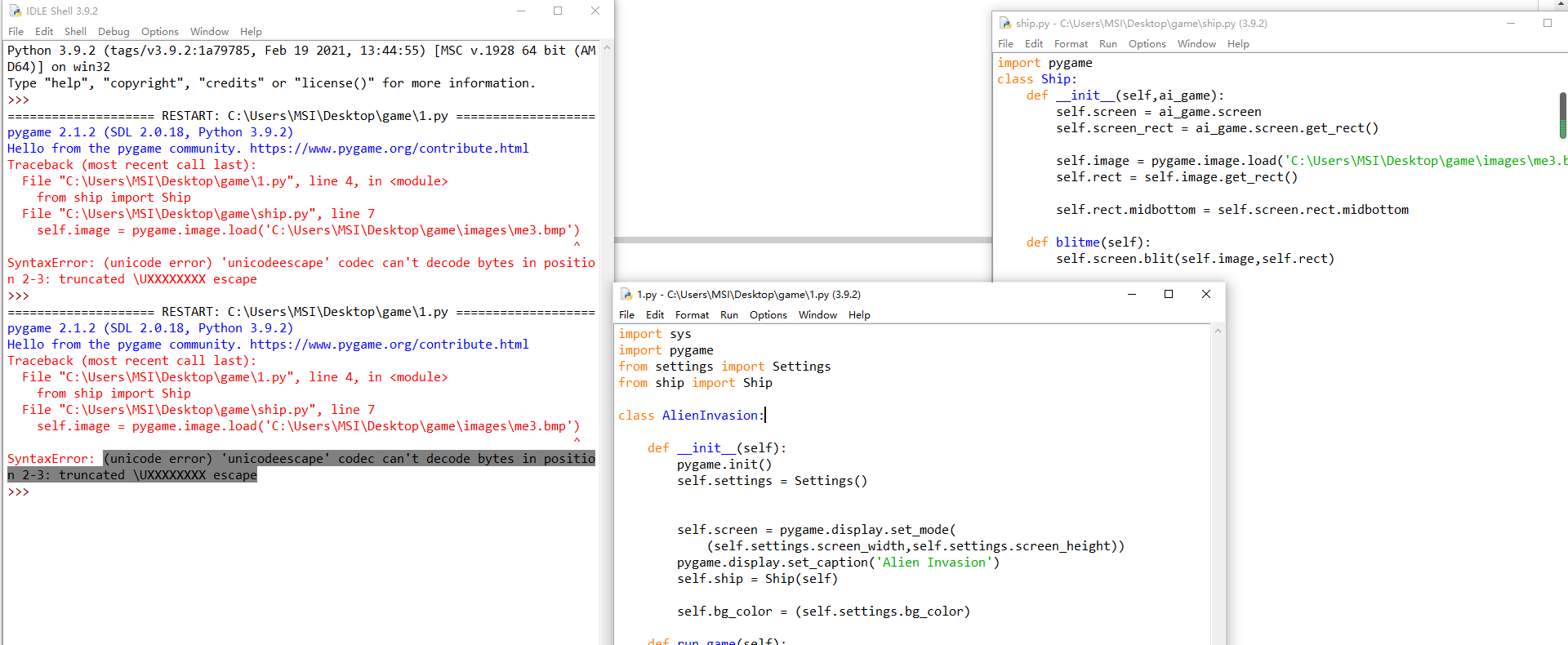The height and width of the screenshot is (645, 1568).
Task: Click the IDLE Shell title bar Python icon
Action: [x=15, y=11]
